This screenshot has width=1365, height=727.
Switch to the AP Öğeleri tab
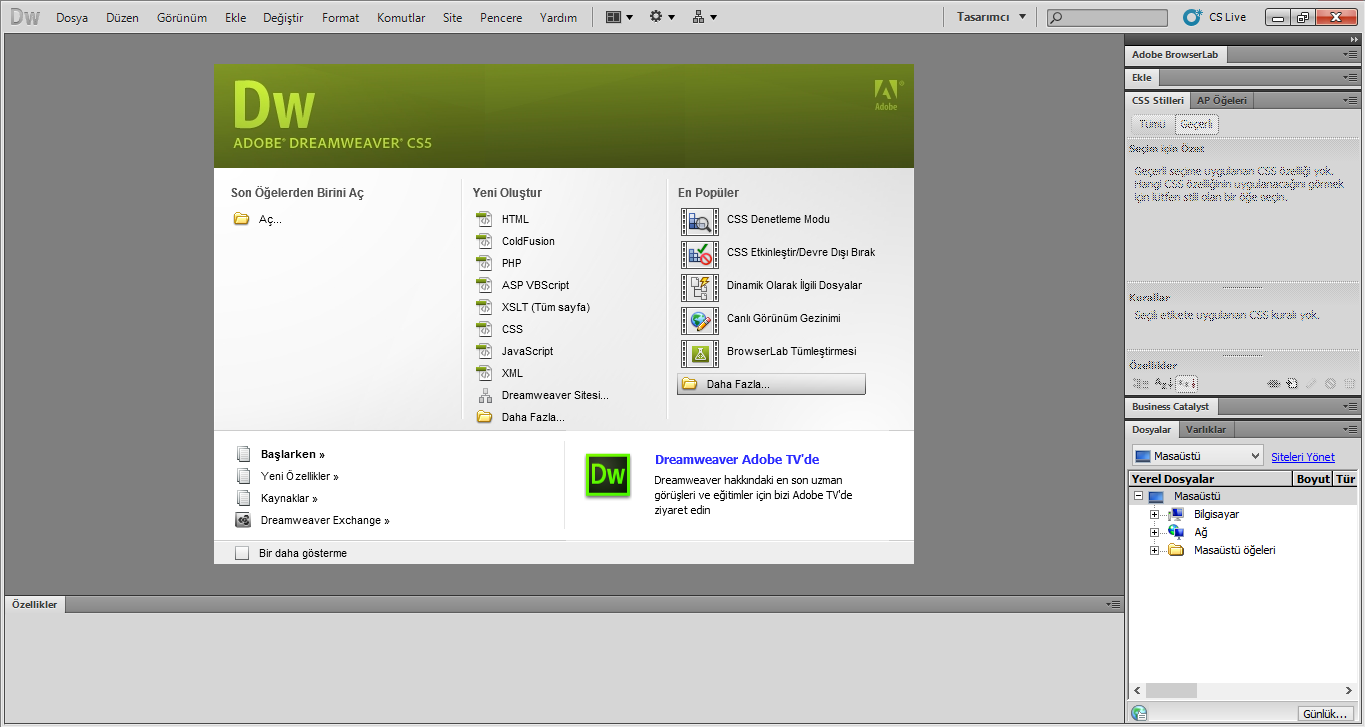(1222, 100)
